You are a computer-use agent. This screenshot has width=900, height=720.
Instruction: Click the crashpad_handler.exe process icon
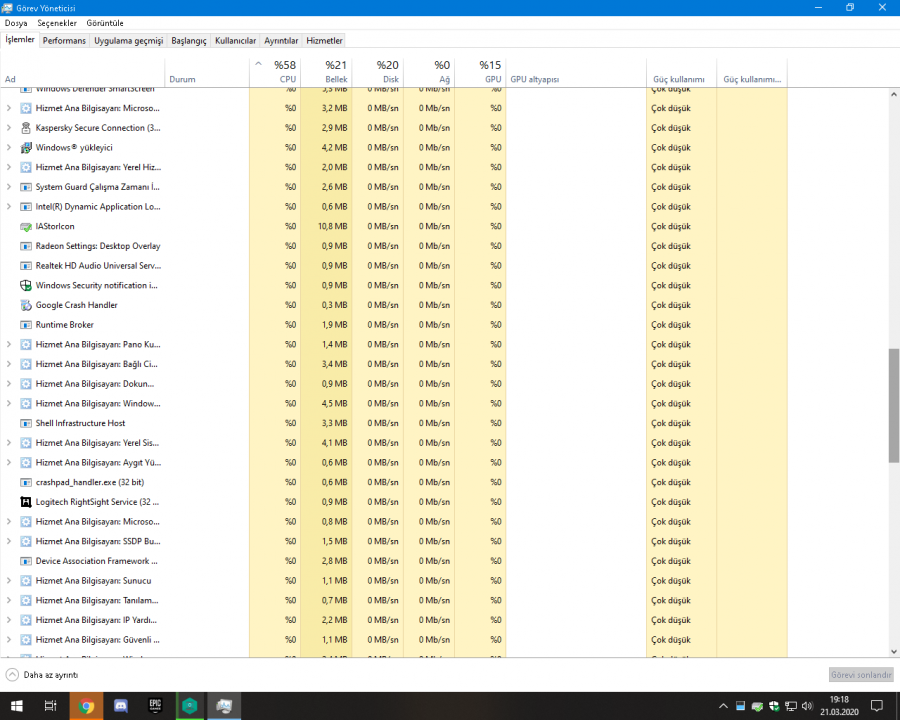[x=25, y=482]
